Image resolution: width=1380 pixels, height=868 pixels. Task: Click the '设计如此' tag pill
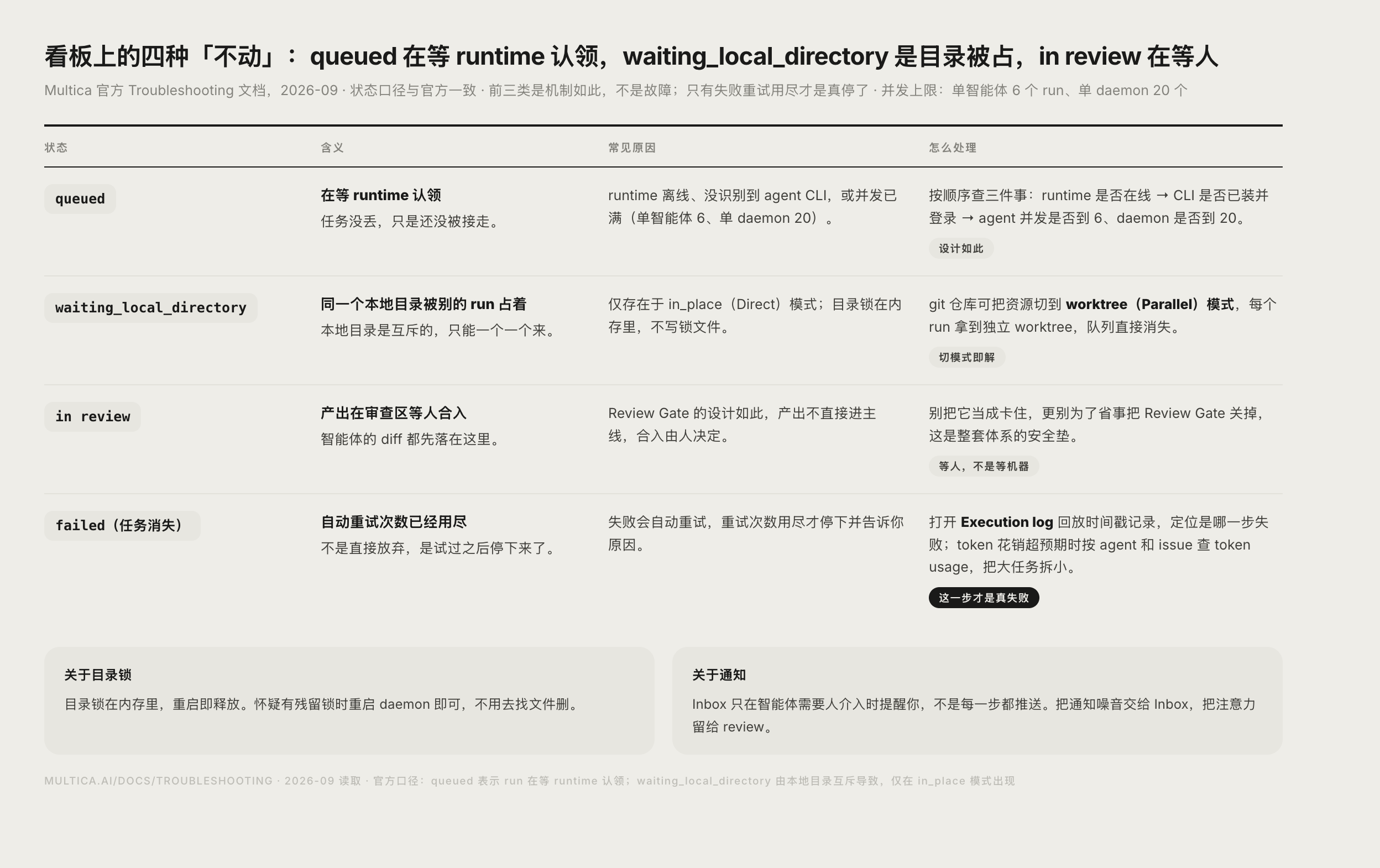[961, 248]
